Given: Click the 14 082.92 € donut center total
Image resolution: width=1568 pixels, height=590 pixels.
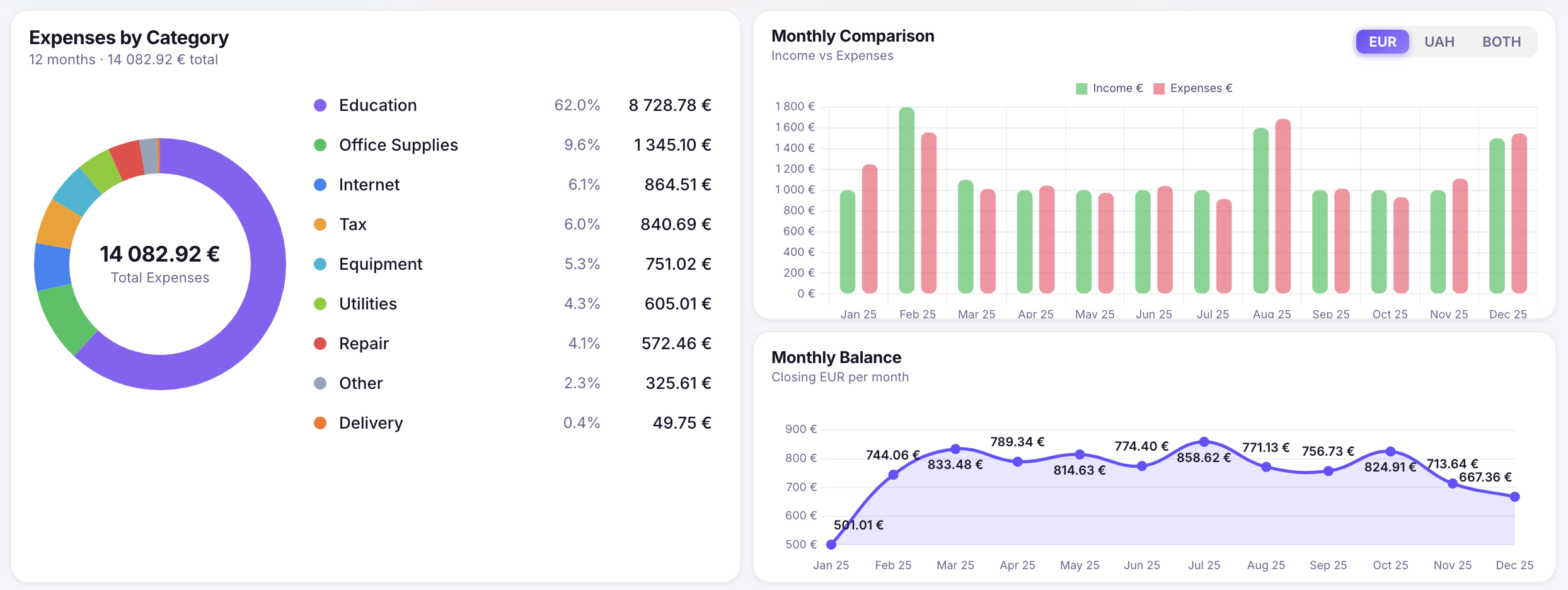Looking at the screenshot, I should point(160,254).
